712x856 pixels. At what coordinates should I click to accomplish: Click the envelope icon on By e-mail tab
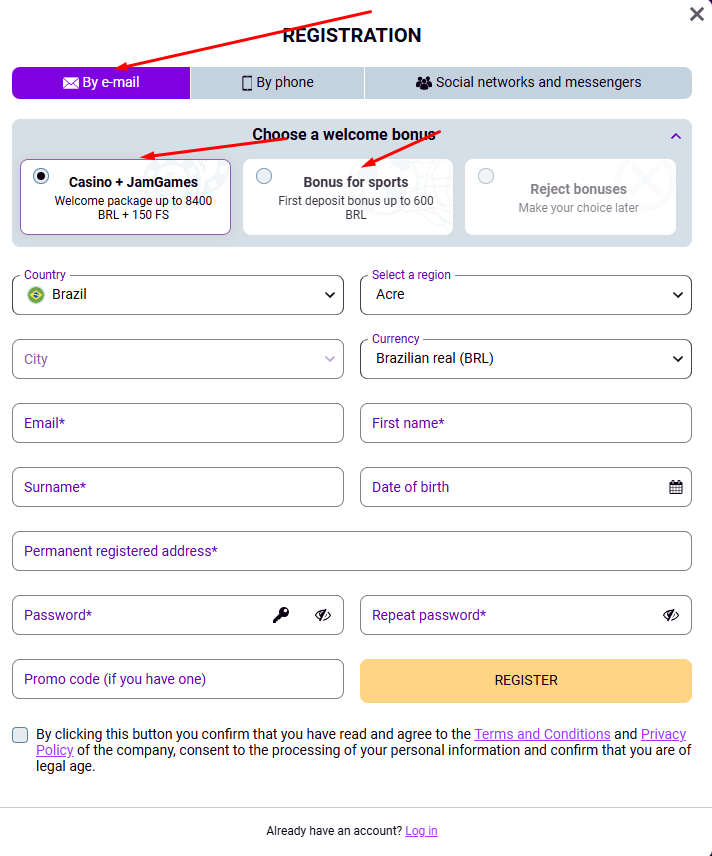70,83
